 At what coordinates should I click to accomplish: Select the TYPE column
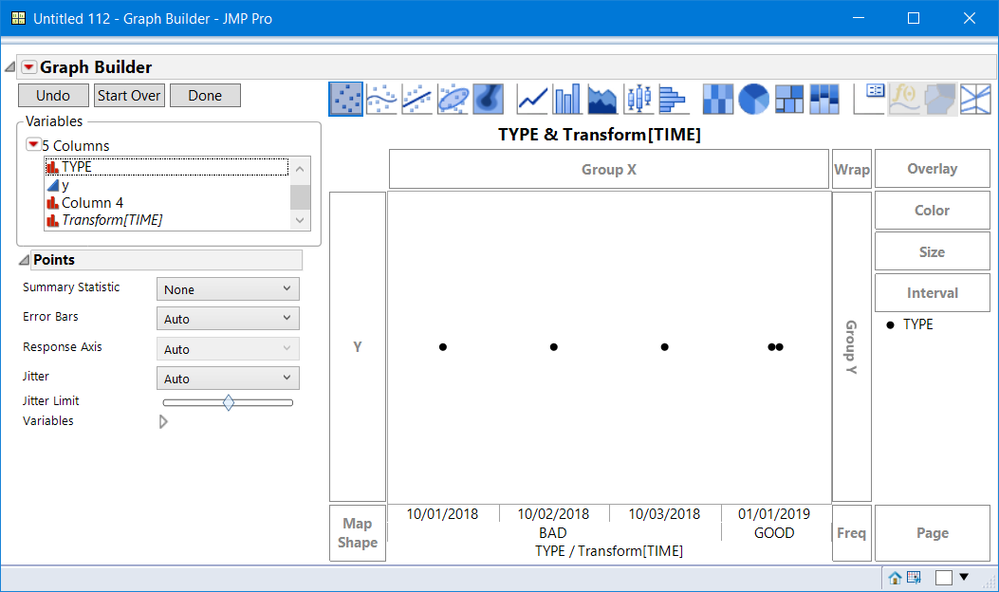coord(166,167)
